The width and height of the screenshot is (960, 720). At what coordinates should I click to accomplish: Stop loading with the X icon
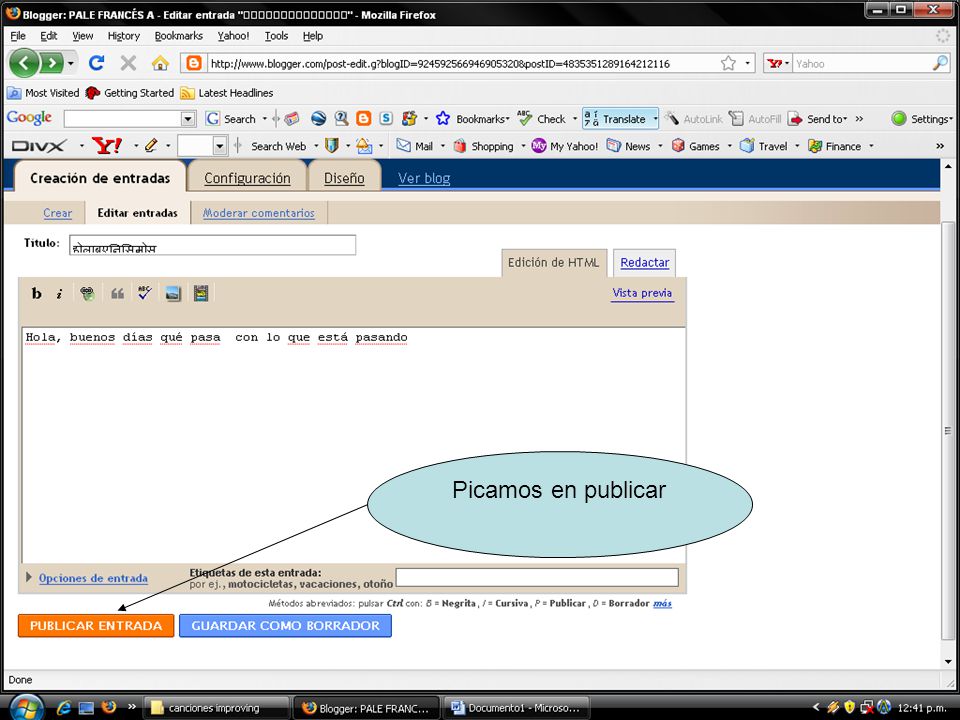(128, 63)
